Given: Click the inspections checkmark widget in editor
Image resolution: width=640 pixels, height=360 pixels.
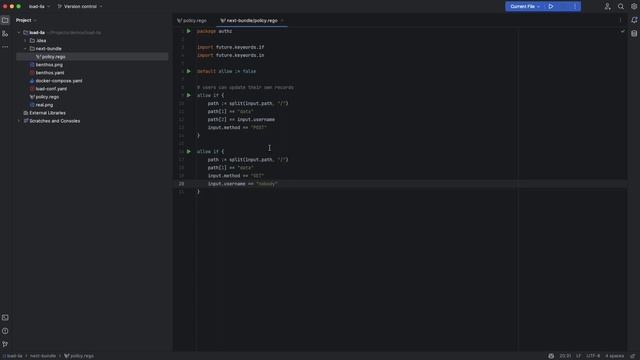Looking at the screenshot, I should [622, 31].
